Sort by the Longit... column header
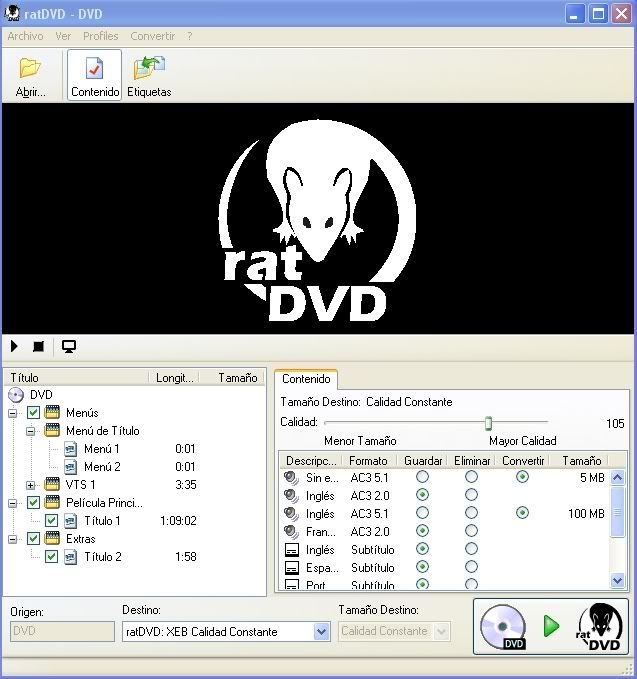637x679 pixels. click(174, 378)
